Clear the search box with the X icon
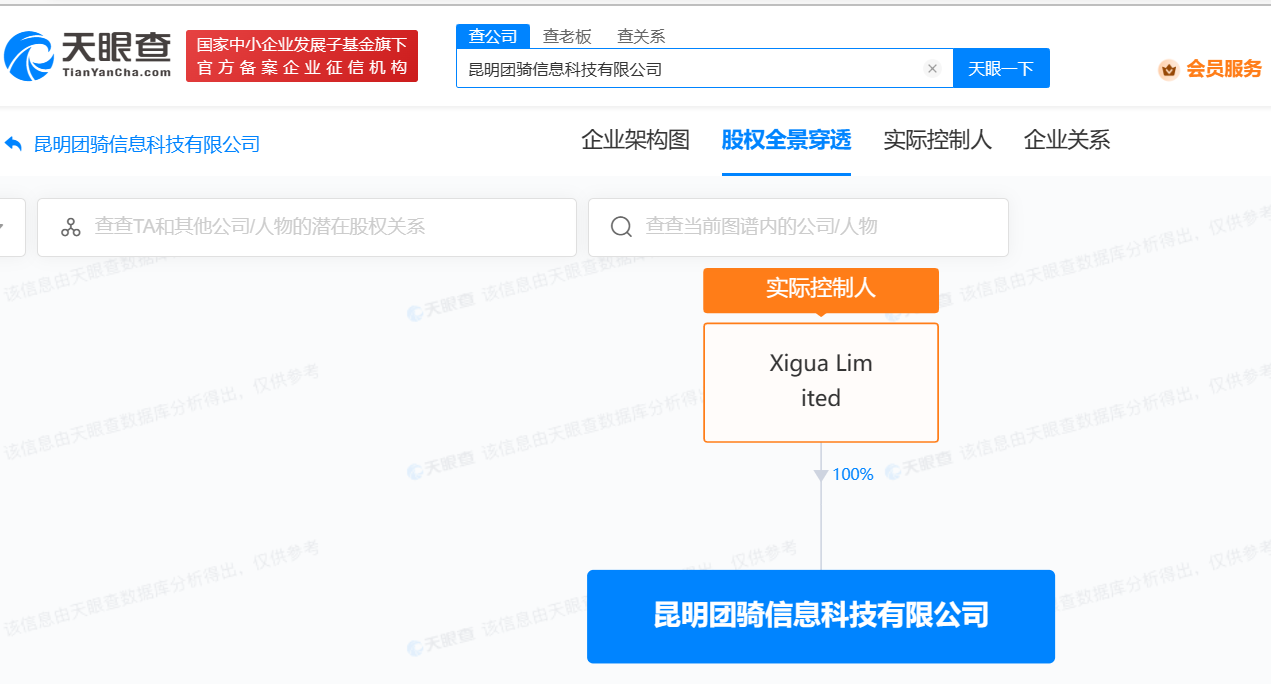This screenshot has width=1271, height=684. 932,69
